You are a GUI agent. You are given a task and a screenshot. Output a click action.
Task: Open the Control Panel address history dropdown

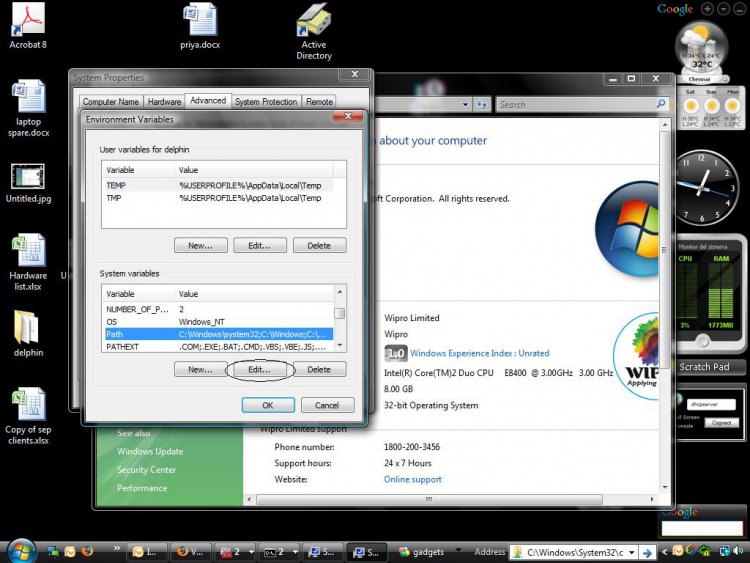pyautogui.click(x=465, y=104)
